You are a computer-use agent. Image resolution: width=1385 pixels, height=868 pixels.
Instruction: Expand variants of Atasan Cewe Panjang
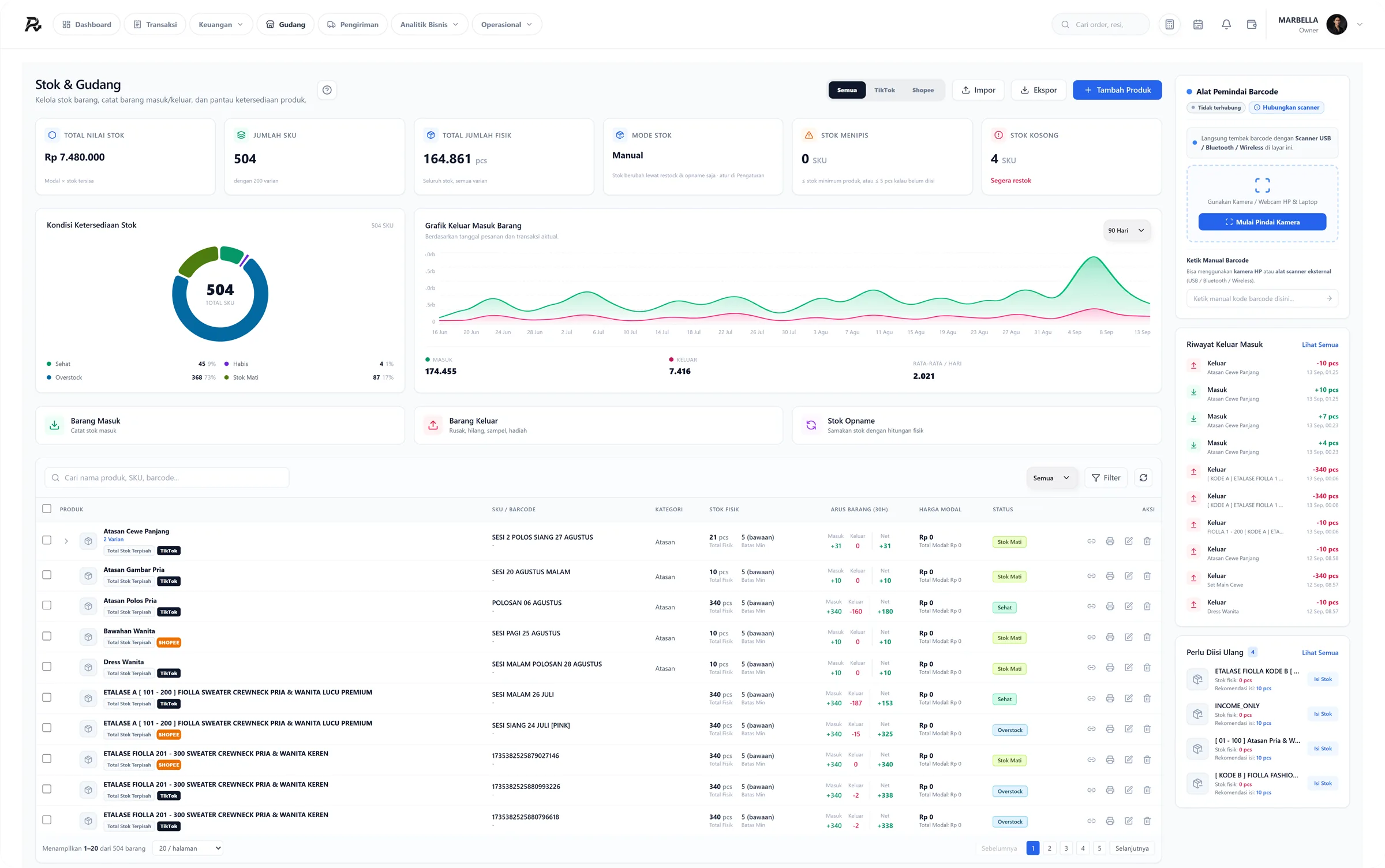[x=66, y=541]
